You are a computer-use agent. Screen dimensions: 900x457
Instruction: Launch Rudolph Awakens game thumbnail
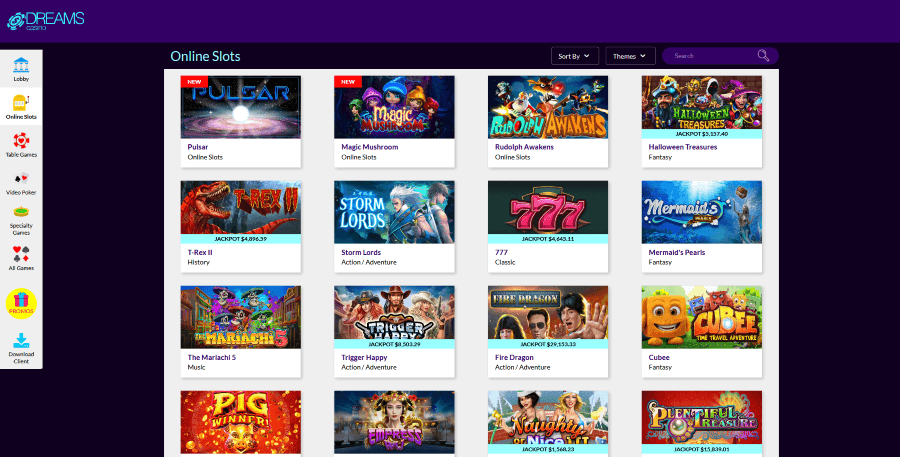pyautogui.click(x=548, y=107)
